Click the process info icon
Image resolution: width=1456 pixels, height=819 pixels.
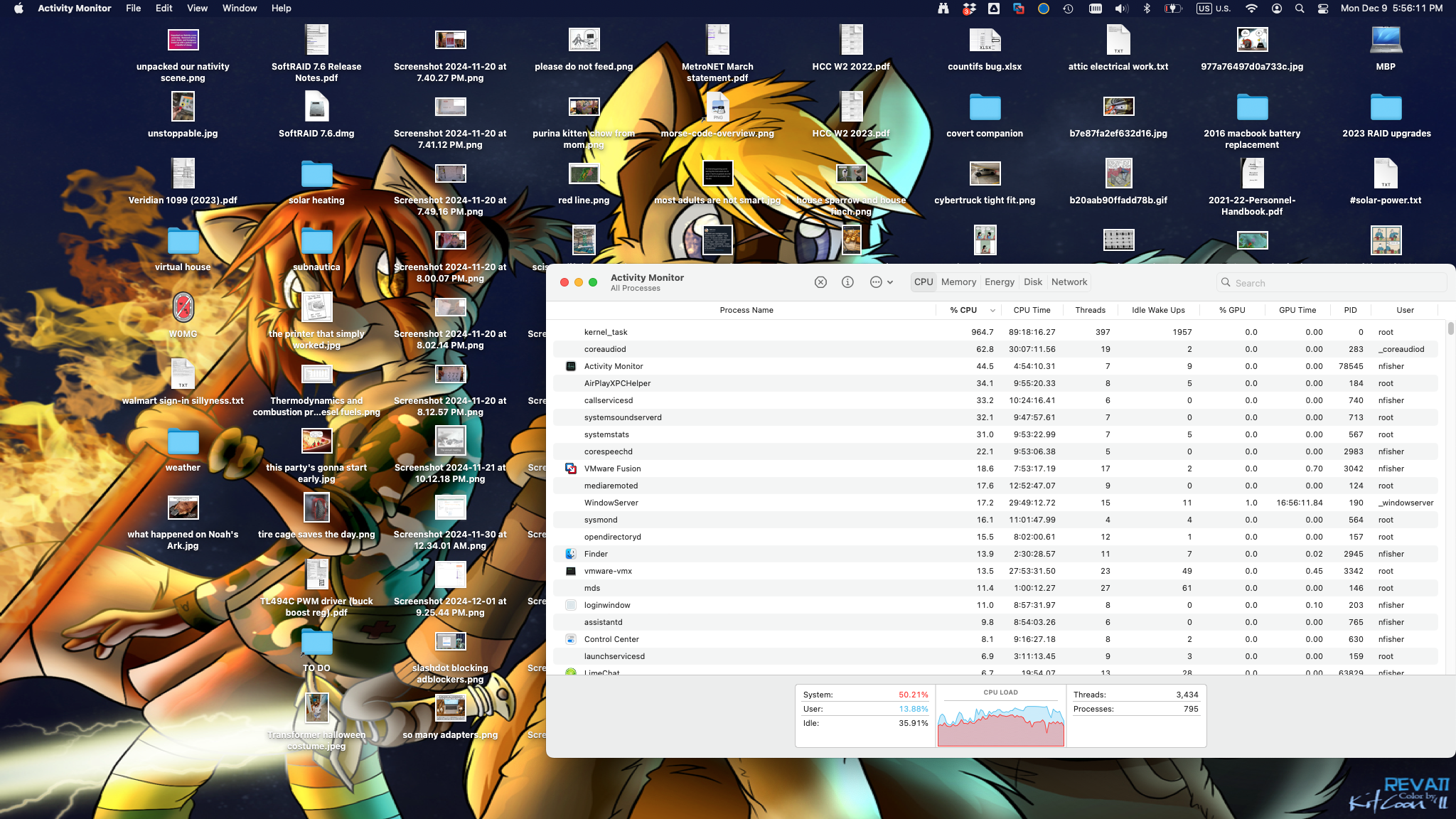[847, 282]
